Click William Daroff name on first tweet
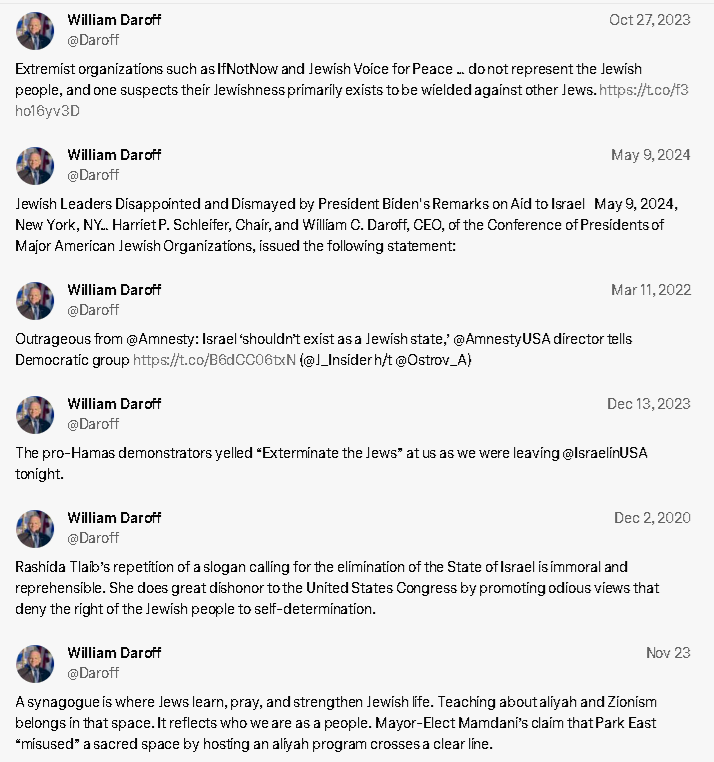 coord(114,20)
